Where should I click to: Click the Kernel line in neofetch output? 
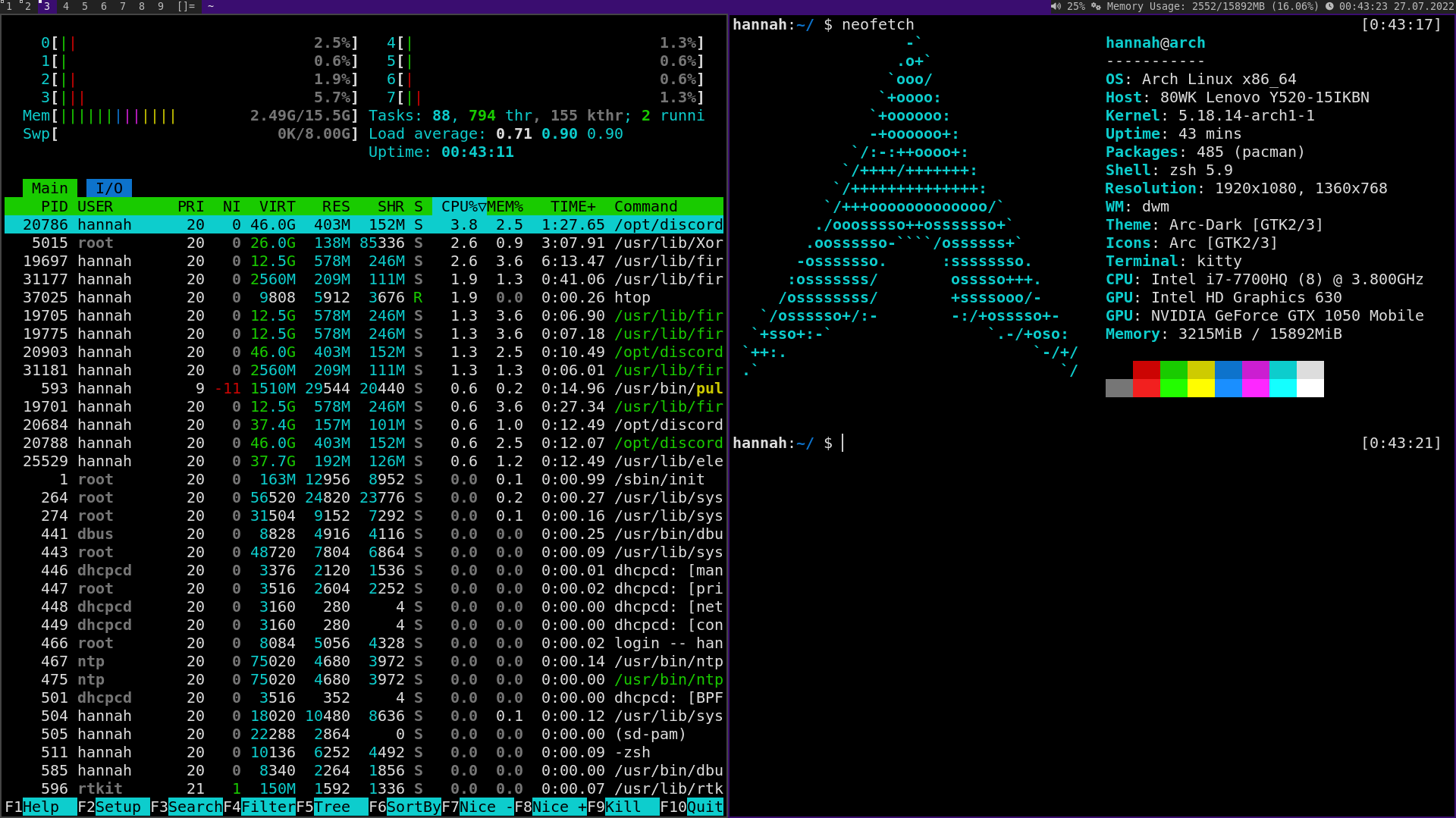[1210, 115]
